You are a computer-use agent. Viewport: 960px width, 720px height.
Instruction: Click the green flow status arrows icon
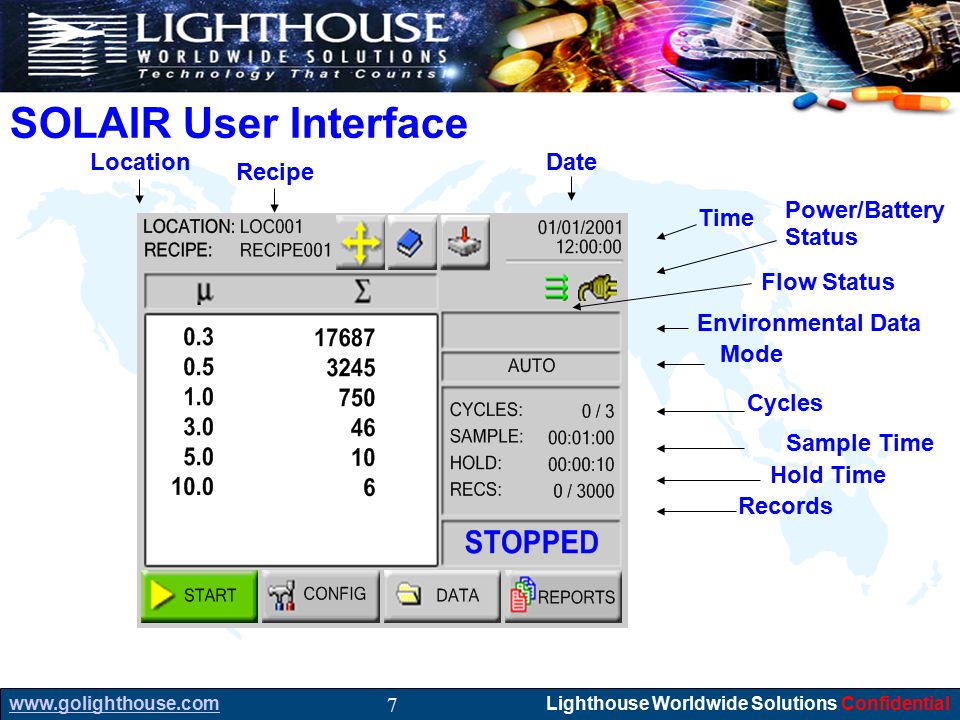coord(557,288)
